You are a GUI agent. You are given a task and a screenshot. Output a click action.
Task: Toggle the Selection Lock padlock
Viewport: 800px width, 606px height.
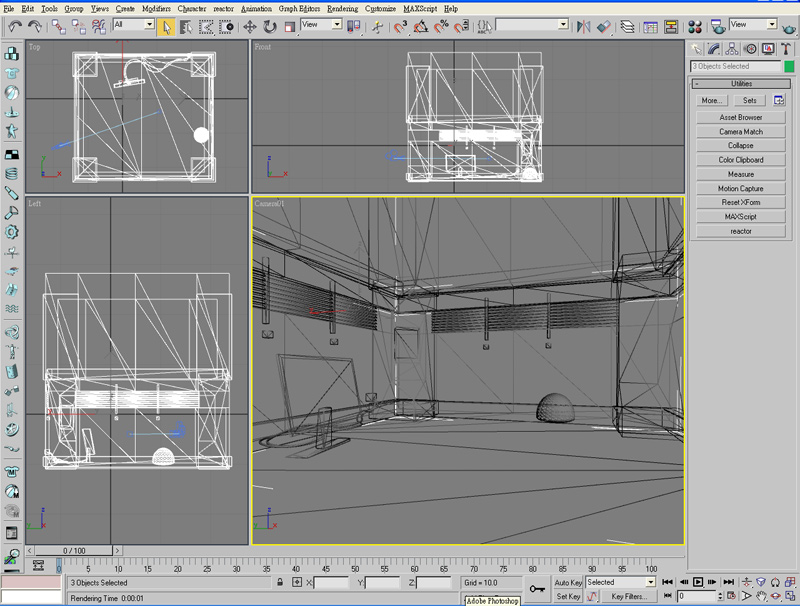pyautogui.click(x=280, y=582)
